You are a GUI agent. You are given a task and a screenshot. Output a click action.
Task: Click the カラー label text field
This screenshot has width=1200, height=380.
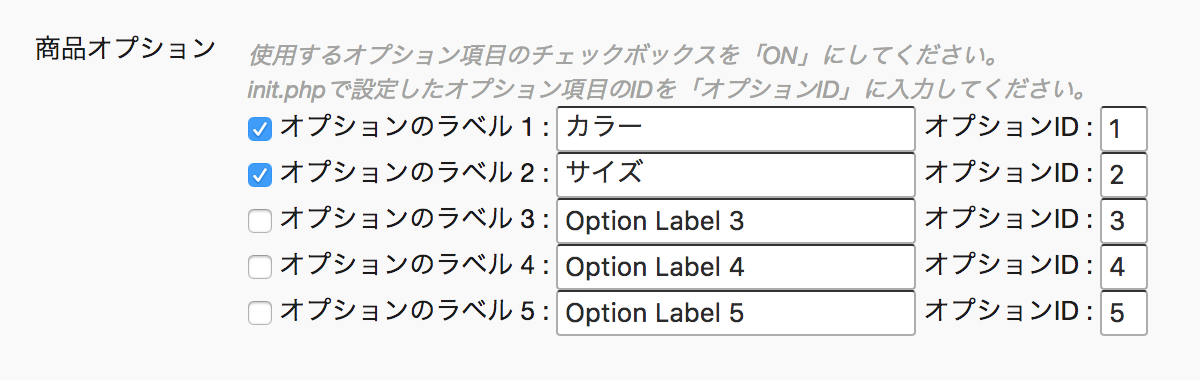[x=736, y=129]
